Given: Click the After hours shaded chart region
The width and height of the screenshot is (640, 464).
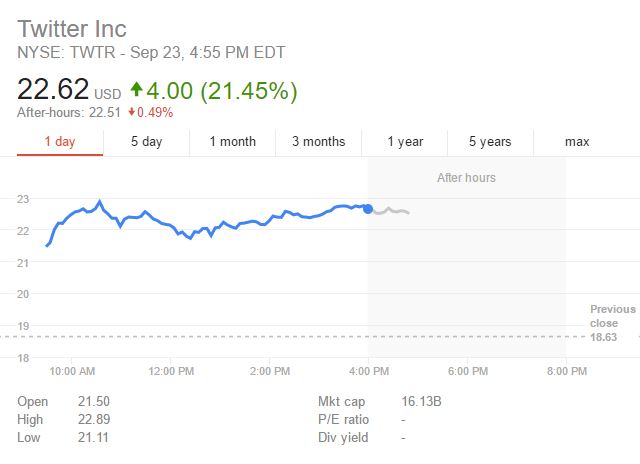Looking at the screenshot, I should coord(466,270).
